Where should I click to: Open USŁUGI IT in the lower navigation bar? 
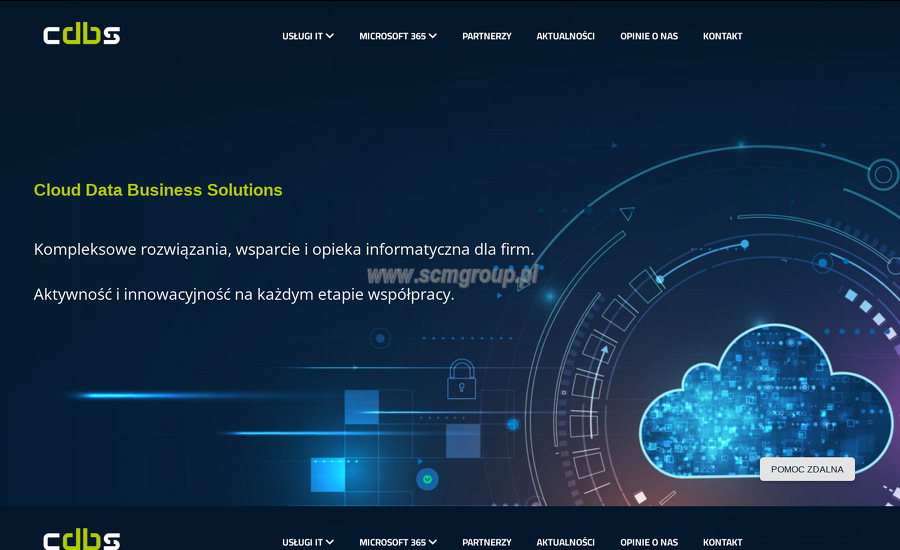[x=302, y=543]
